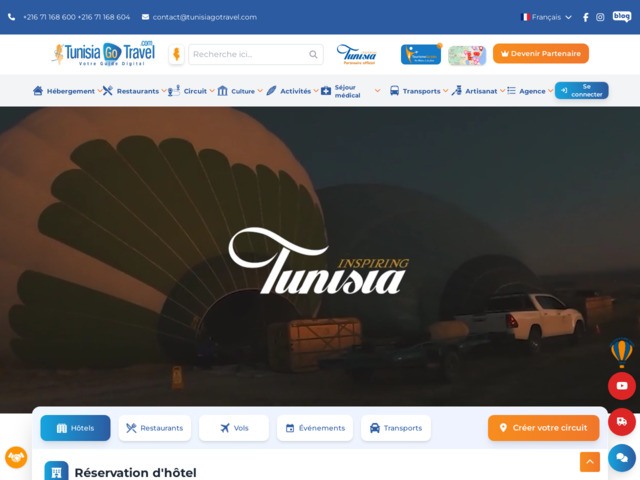
Task: Click Devenir Partenaire button
Action: 541,53
